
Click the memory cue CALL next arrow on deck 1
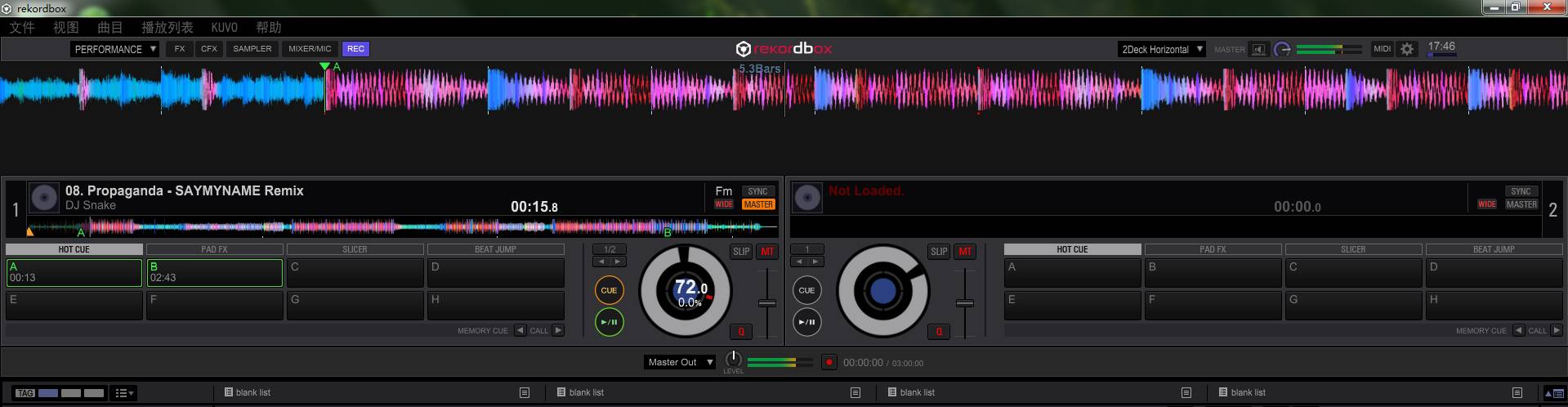[x=558, y=330]
